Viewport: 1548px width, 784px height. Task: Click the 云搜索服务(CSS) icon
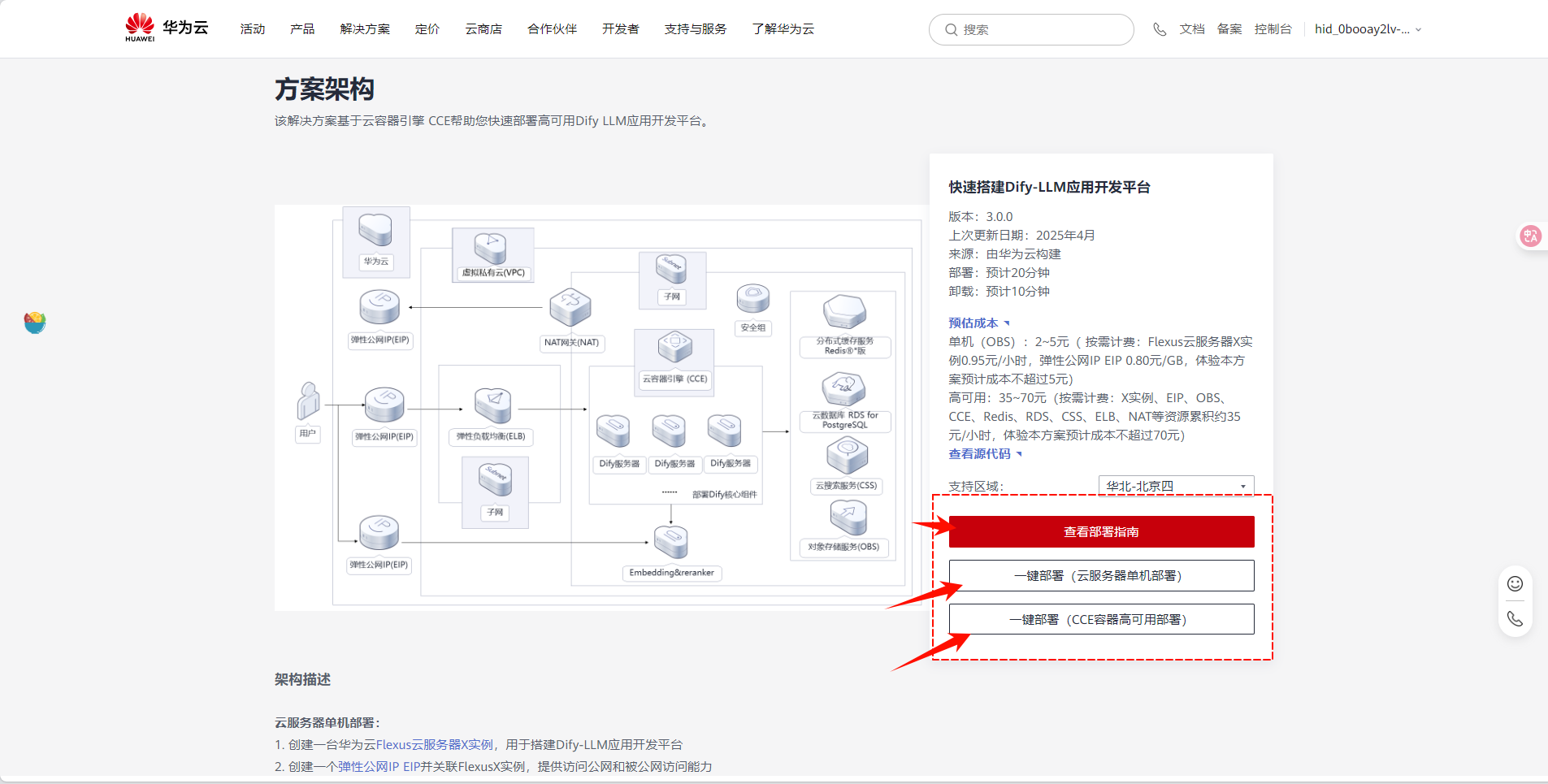click(847, 455)
